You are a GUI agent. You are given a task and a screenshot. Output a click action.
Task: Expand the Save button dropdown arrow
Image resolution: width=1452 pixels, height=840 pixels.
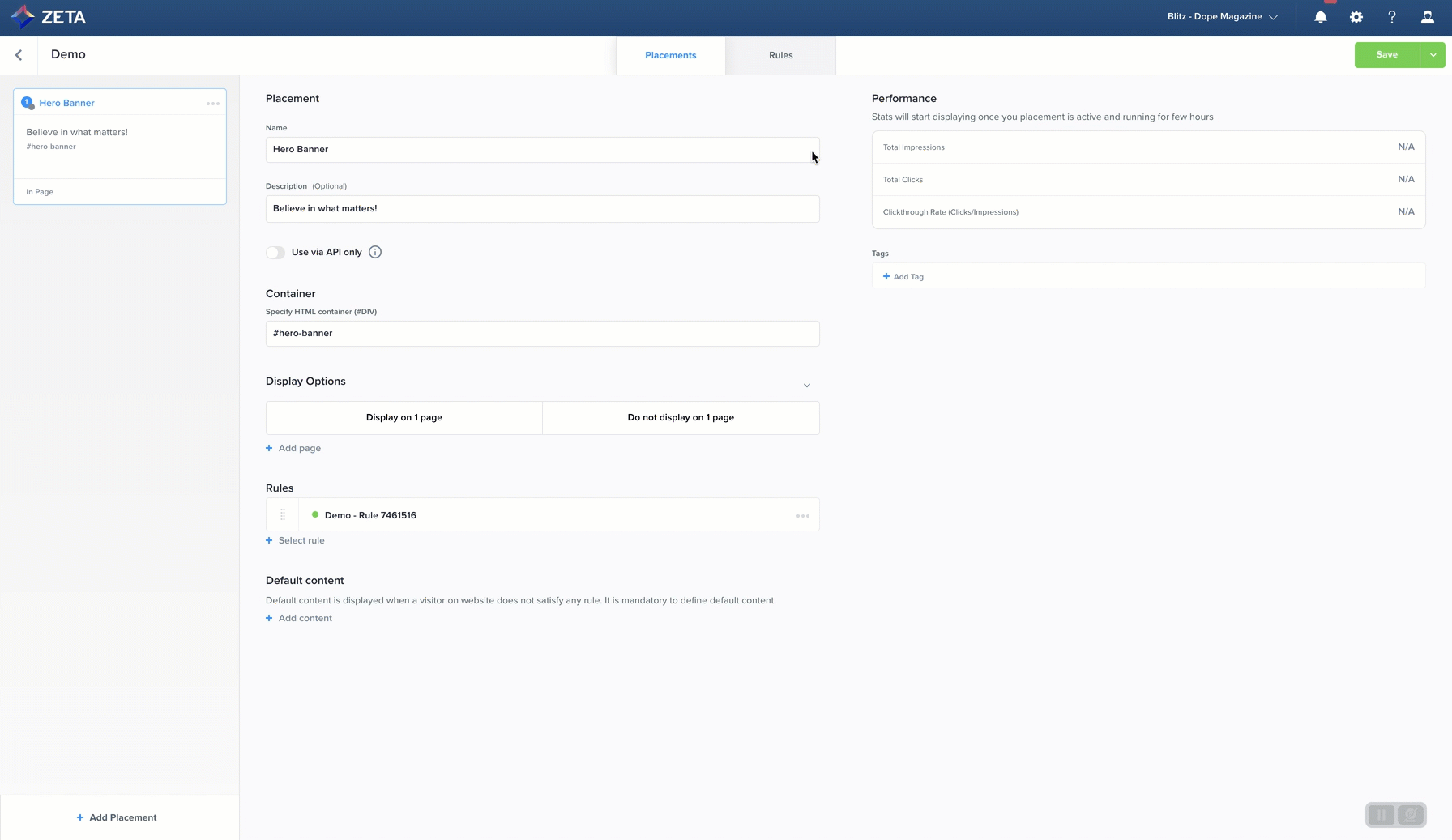[x=1433, y=55]
